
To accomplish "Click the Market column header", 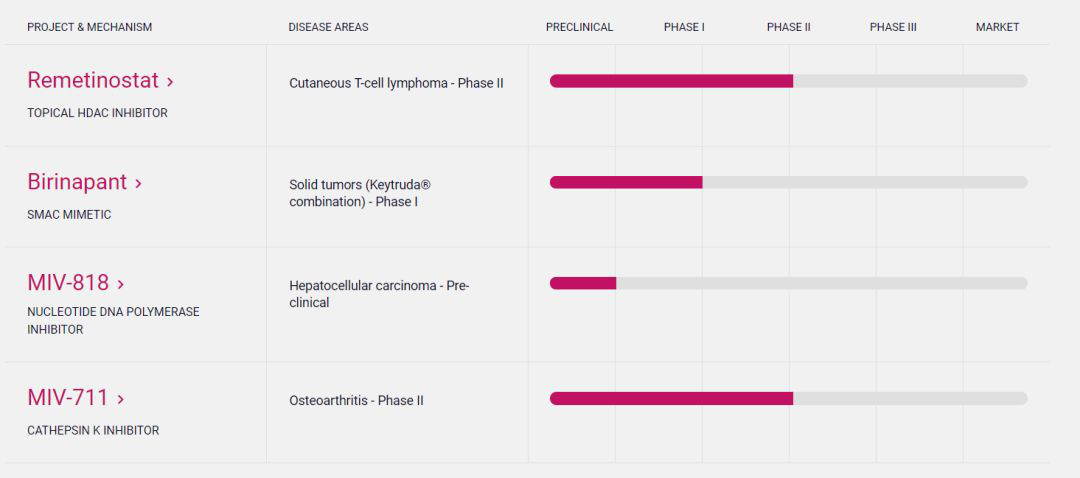I will click(x=997, y=27).
